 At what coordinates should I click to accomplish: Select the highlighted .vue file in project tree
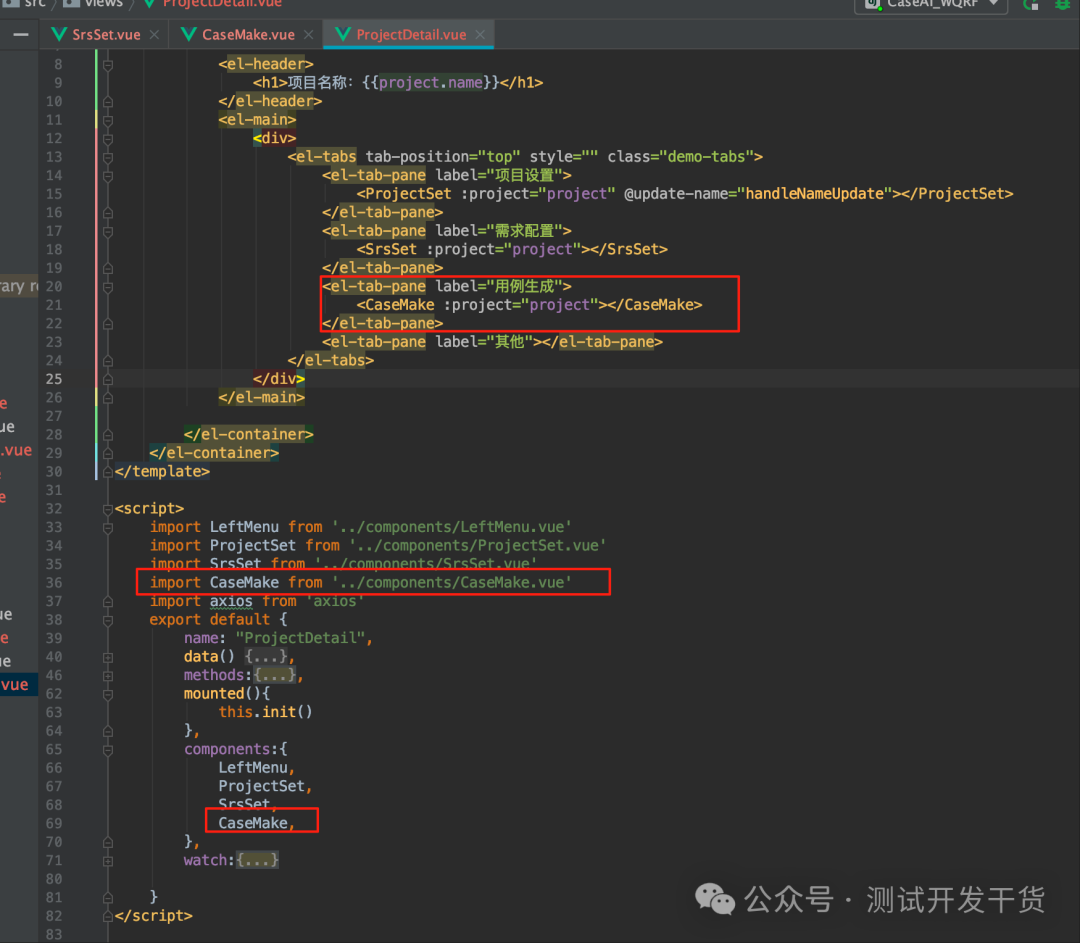[x=15, y=684]
